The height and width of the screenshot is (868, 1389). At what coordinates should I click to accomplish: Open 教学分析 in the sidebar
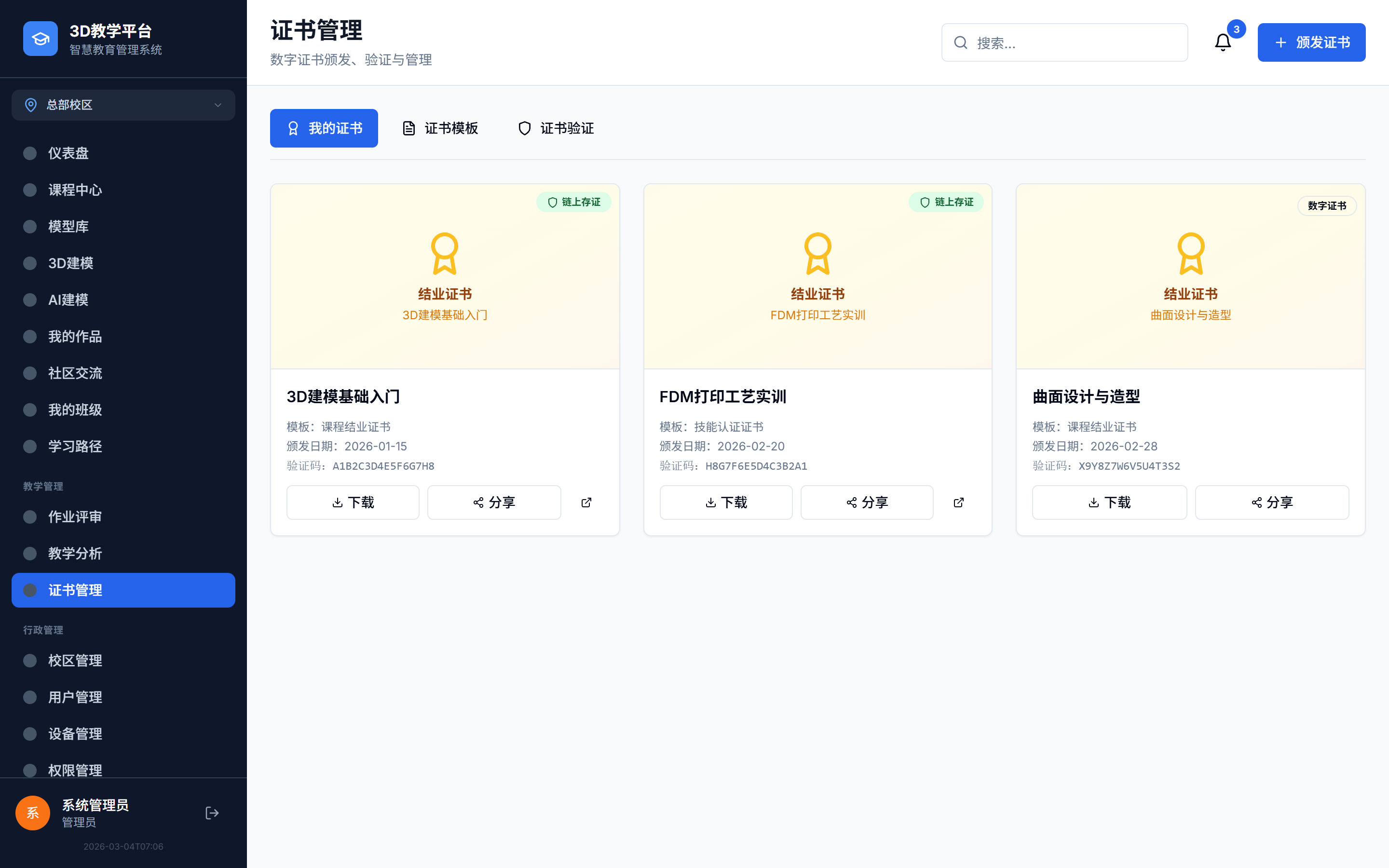point(75,554)
